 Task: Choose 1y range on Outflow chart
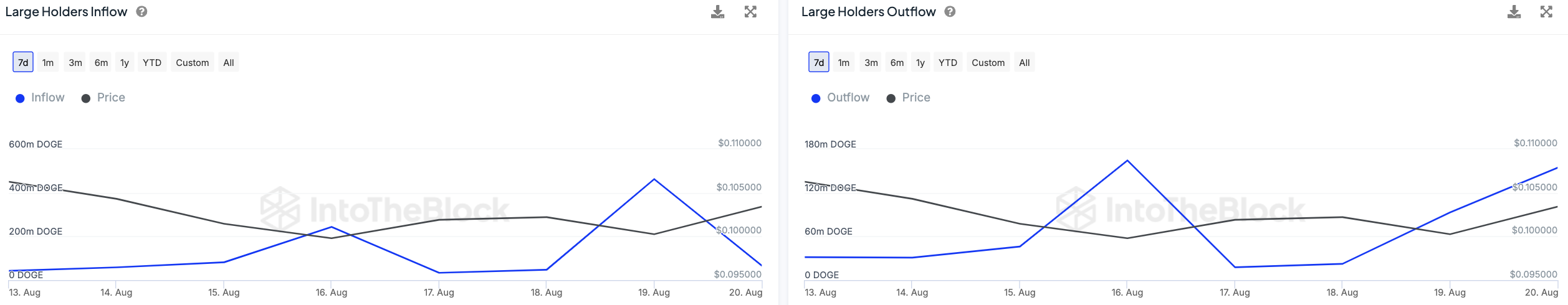pos(920,62)
